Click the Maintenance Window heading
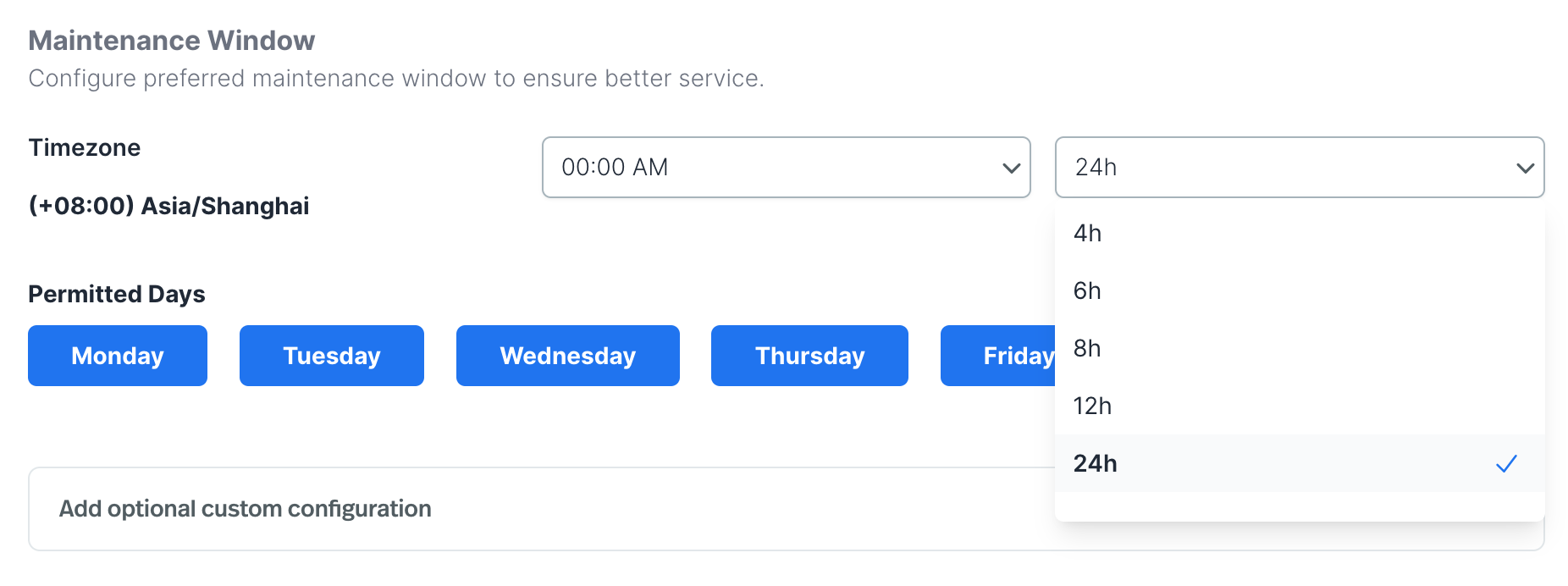The width and height of the screenshot is (1568, 586). (171, 40)
